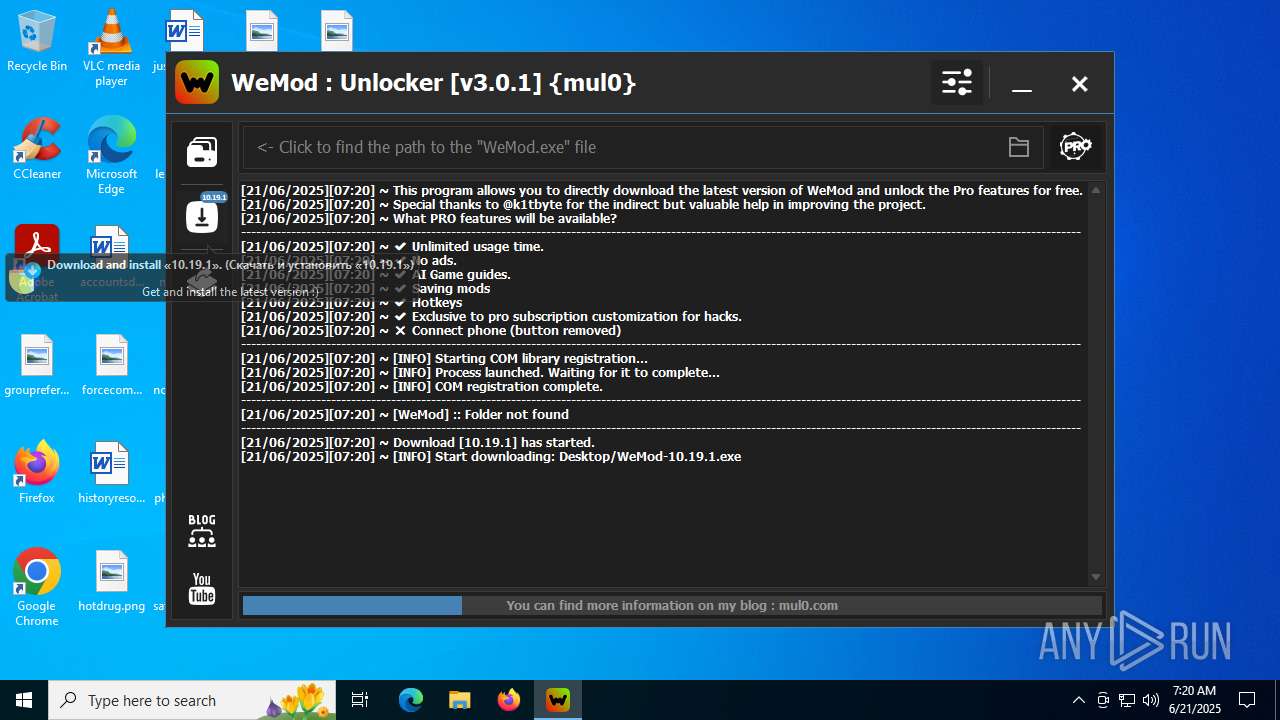Click the download progress bar
The height and width of the screenshot is (720, 1280).
pyautogui.click(x=672, y=605)
